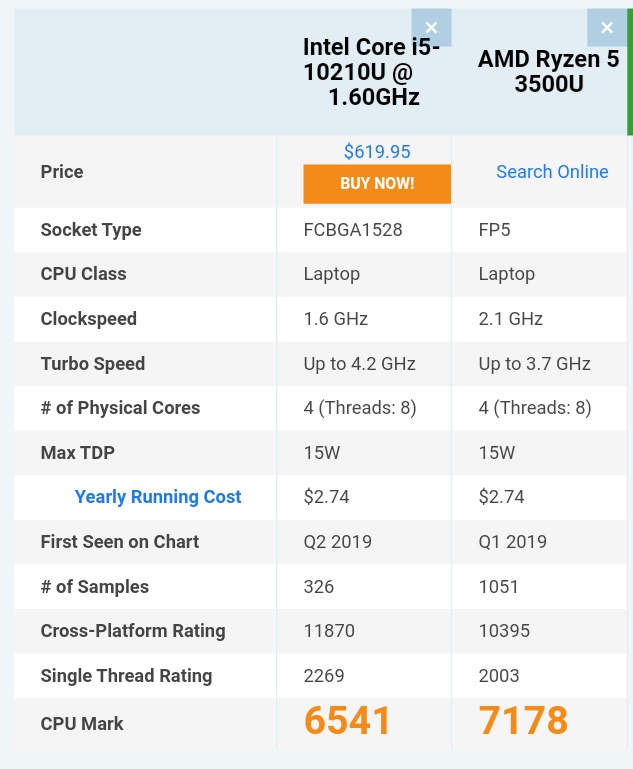Click First Seen on Chart label
This screenshot has height=769, width=633.
pos(120,542)
